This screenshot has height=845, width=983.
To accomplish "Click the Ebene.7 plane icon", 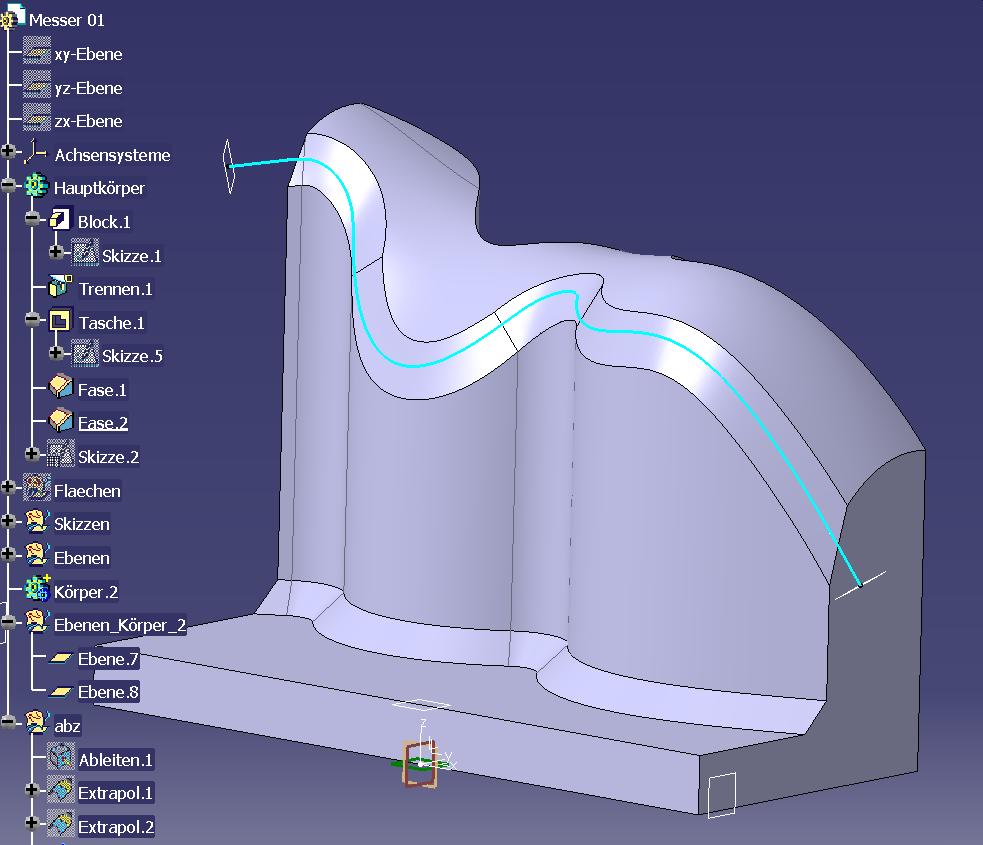I will 61,658.
